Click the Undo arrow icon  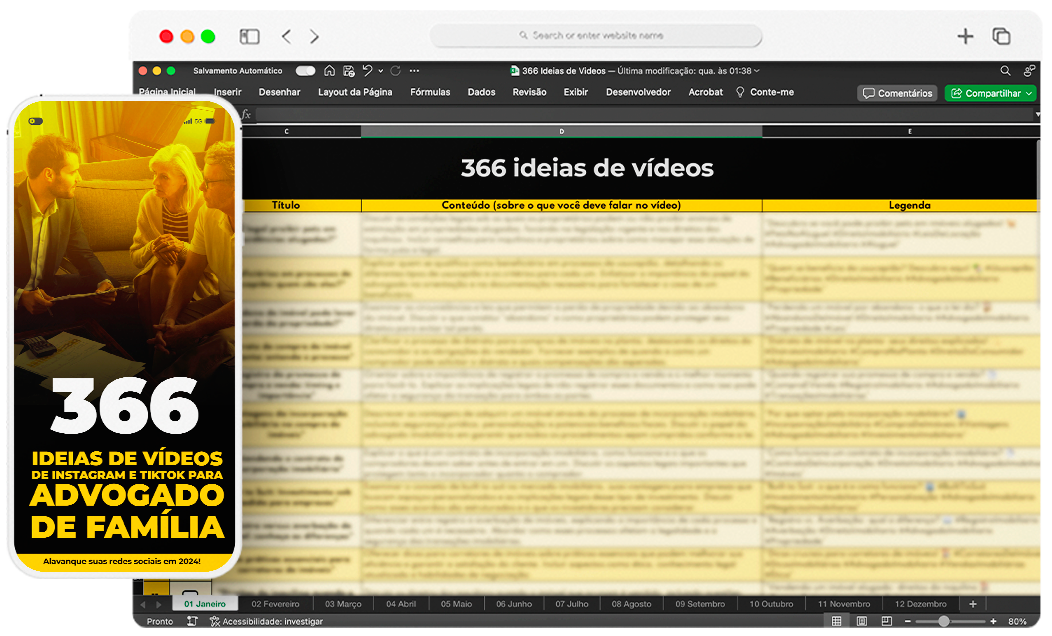[x=367, y=71]
